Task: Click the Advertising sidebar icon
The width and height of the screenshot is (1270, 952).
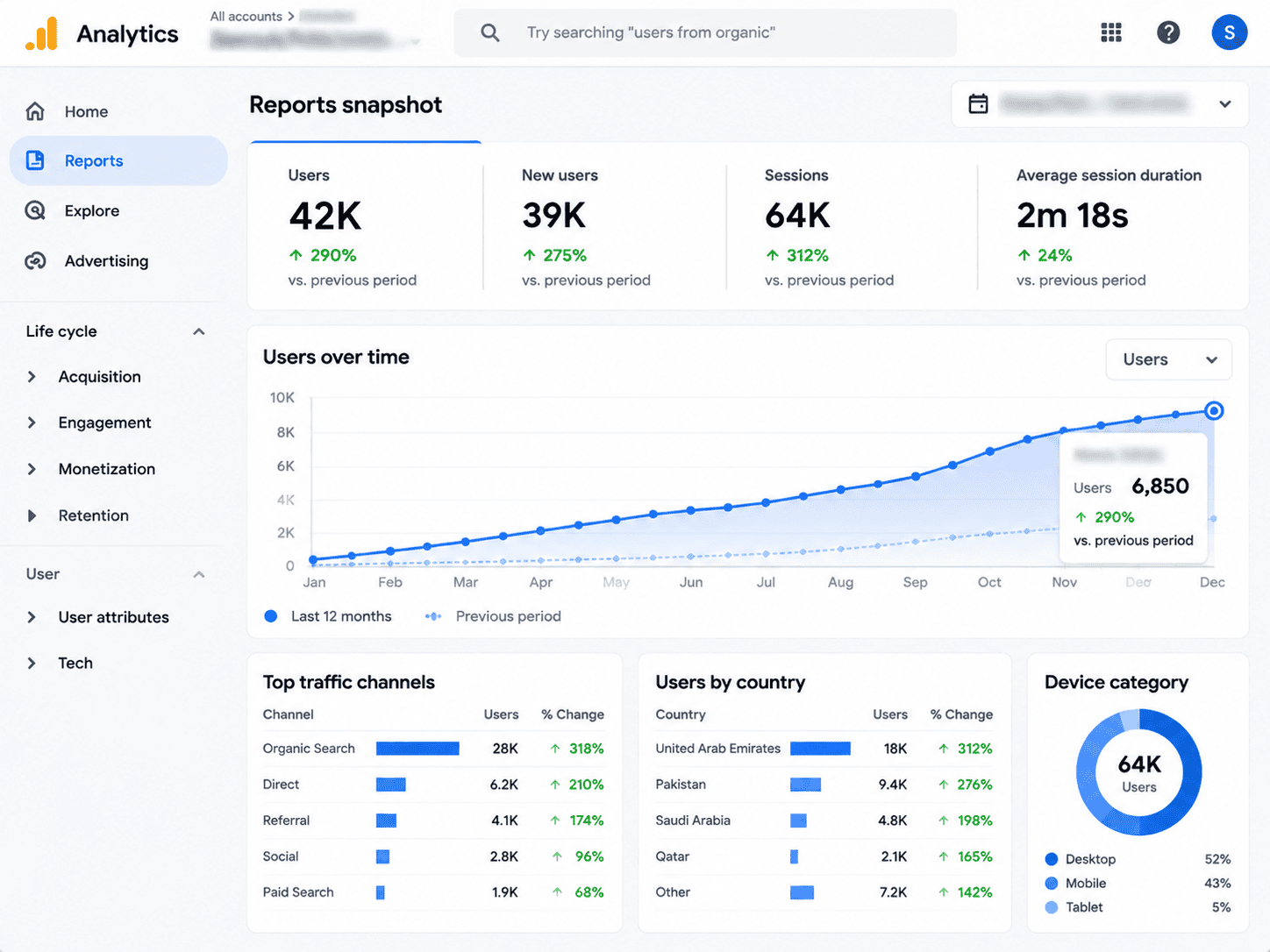Action: [x=35, y=260]
